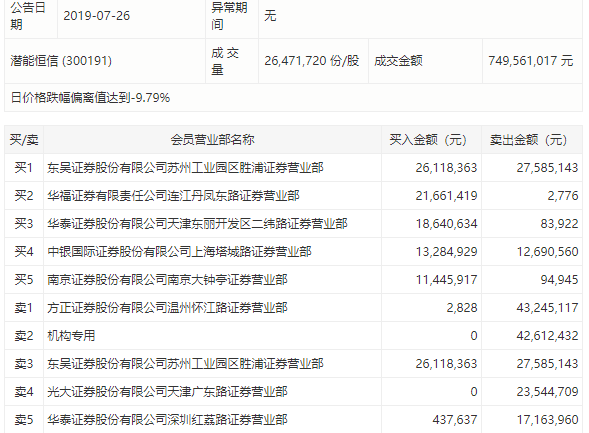
Task: Click 东吴证券苏州工业园区胜浦 name in 卖3 row
Action: pos(185,364)
